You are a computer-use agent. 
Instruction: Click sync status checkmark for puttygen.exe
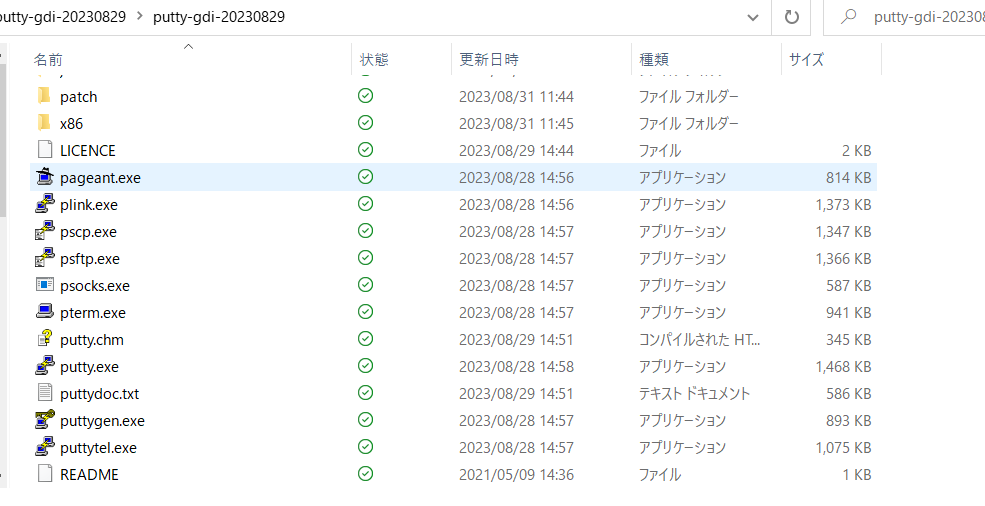[x=365, y=420]
